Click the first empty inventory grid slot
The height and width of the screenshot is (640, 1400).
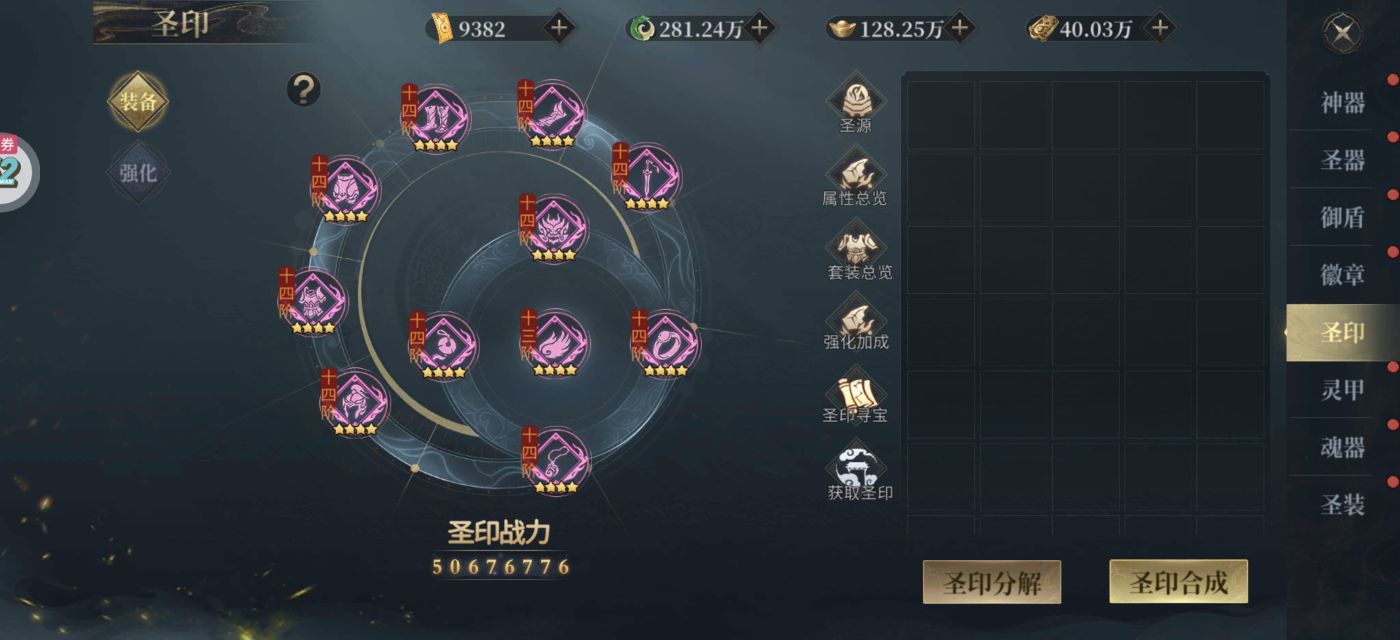pos(941,115)
